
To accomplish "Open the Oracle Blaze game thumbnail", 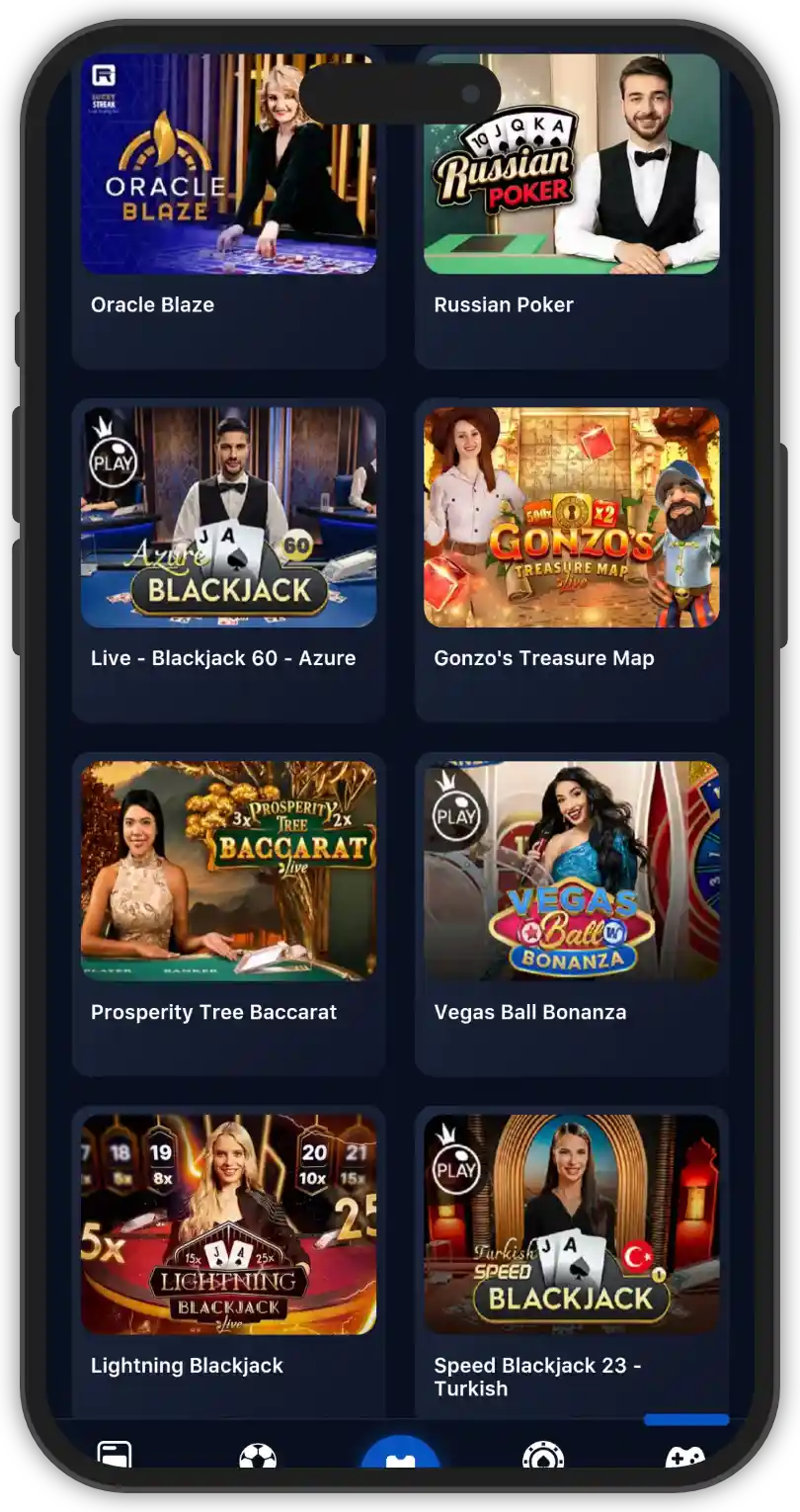I will [229, 164].
